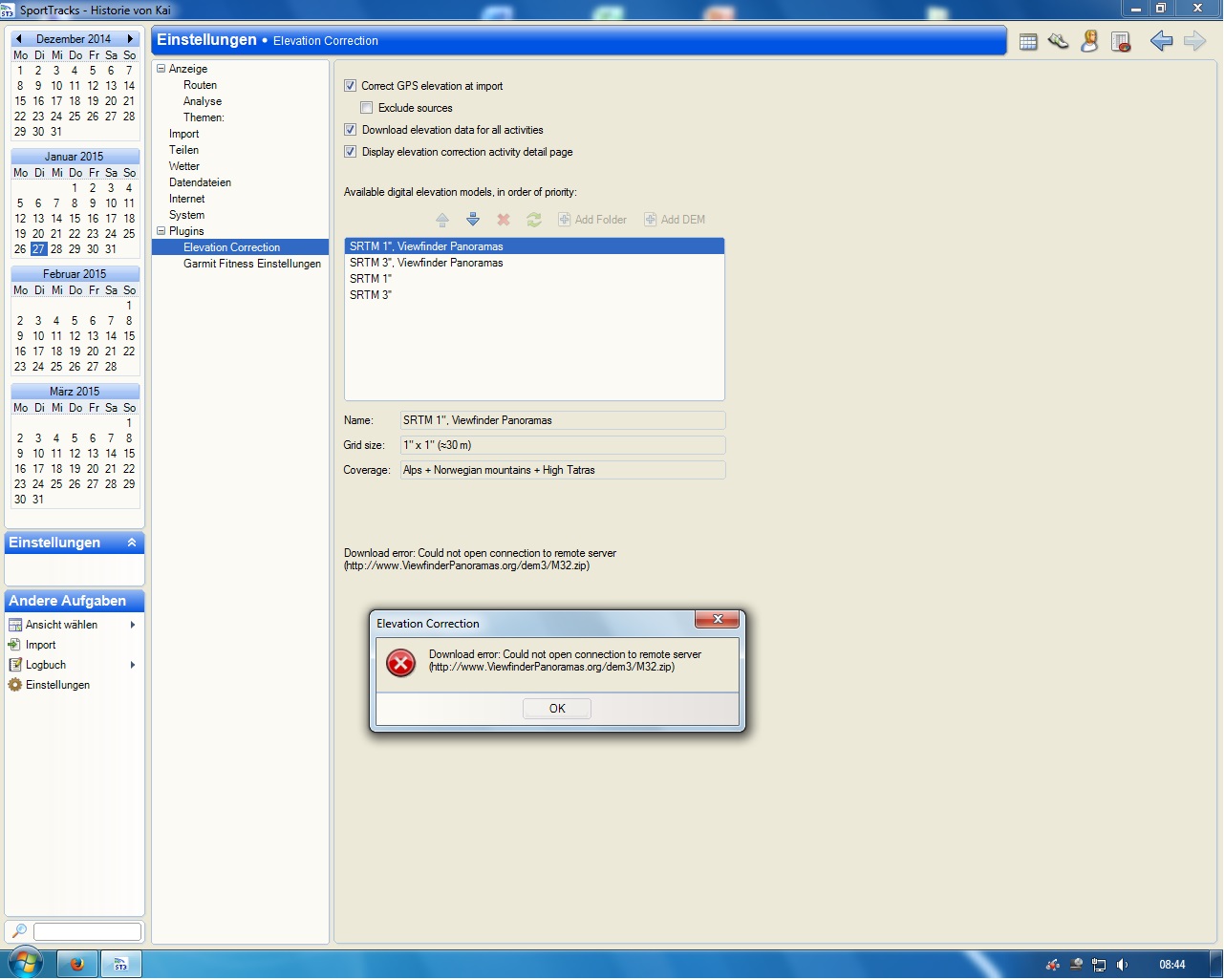The height and width of the screenshot is (980, 1225).
Task: Collapse the Einstellungen panel chevron
Action: tap(132, 543)
